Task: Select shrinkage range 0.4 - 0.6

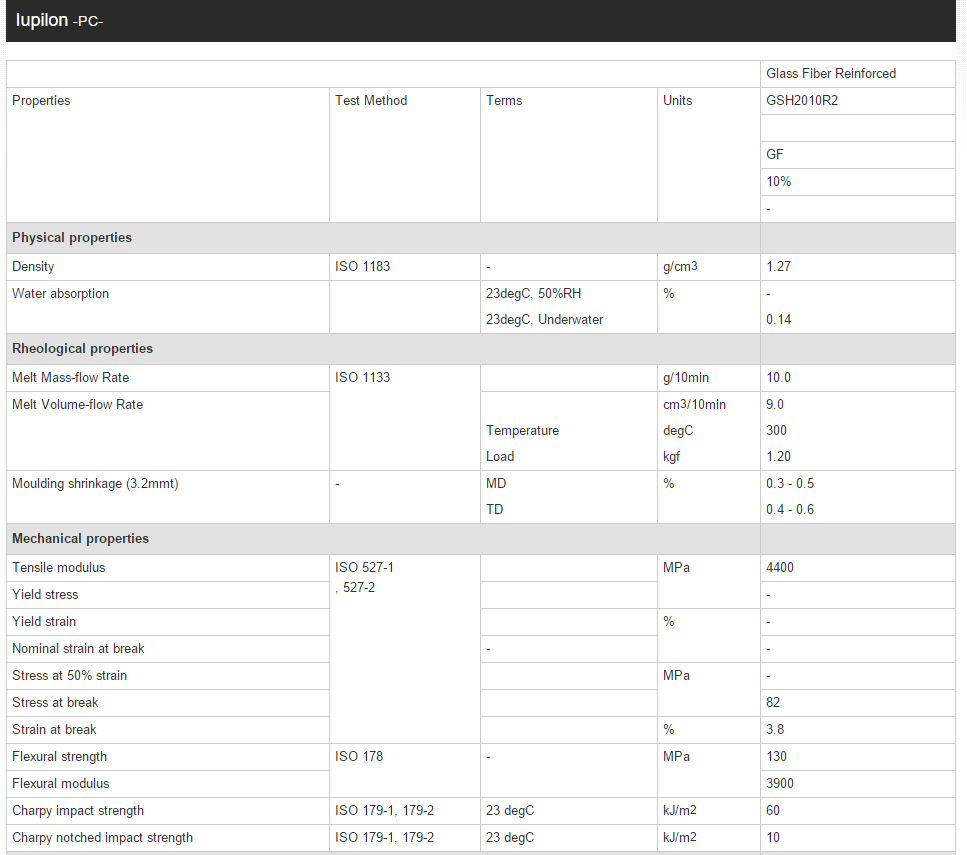Action: pyautogui.click(x=790, y=510)
